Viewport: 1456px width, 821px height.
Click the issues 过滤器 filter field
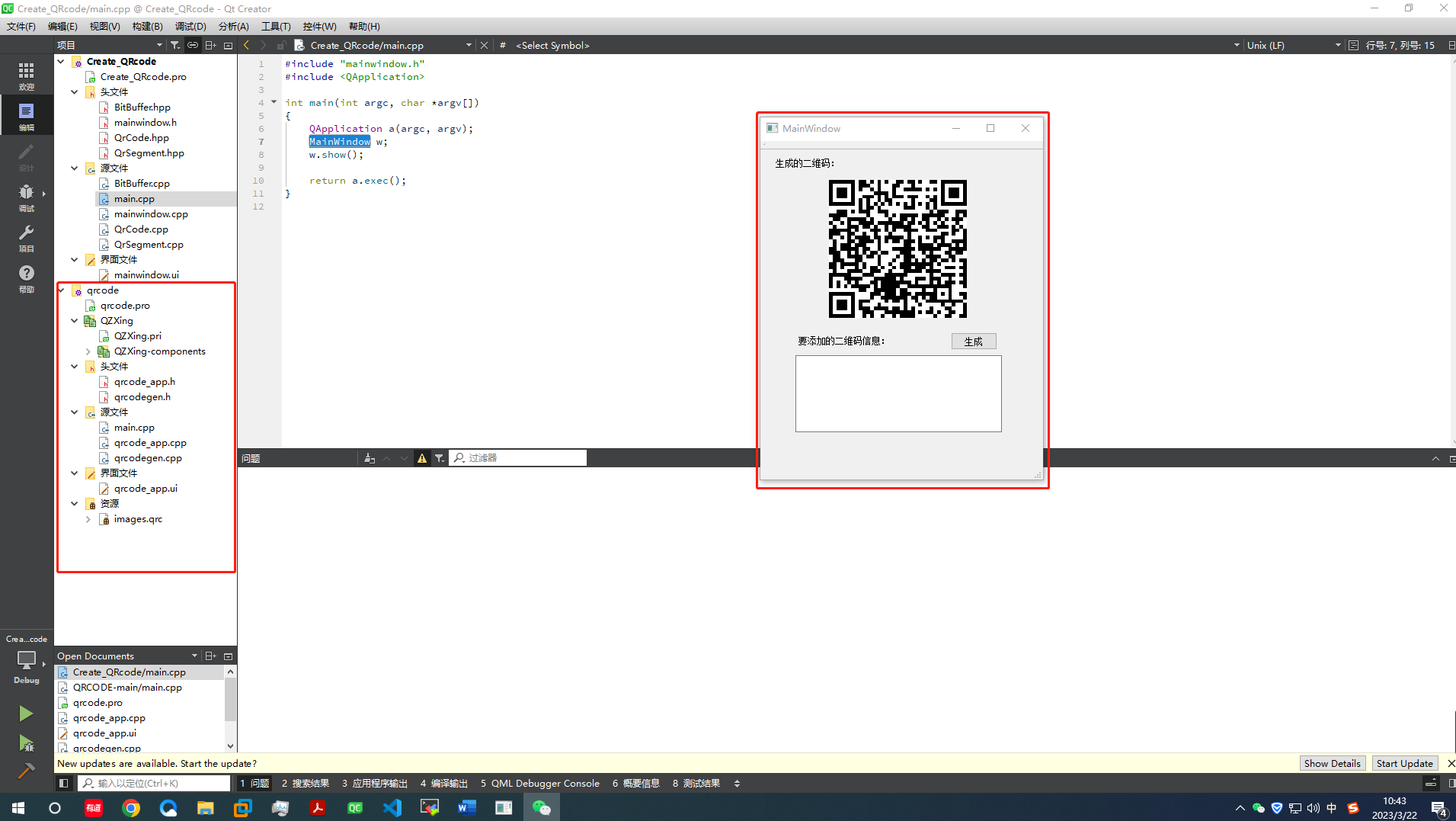point(518,458)
